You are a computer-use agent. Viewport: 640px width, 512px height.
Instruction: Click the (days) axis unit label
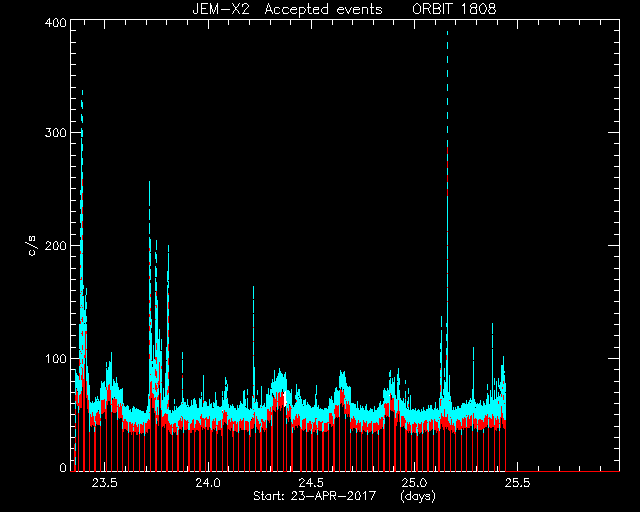418,496
